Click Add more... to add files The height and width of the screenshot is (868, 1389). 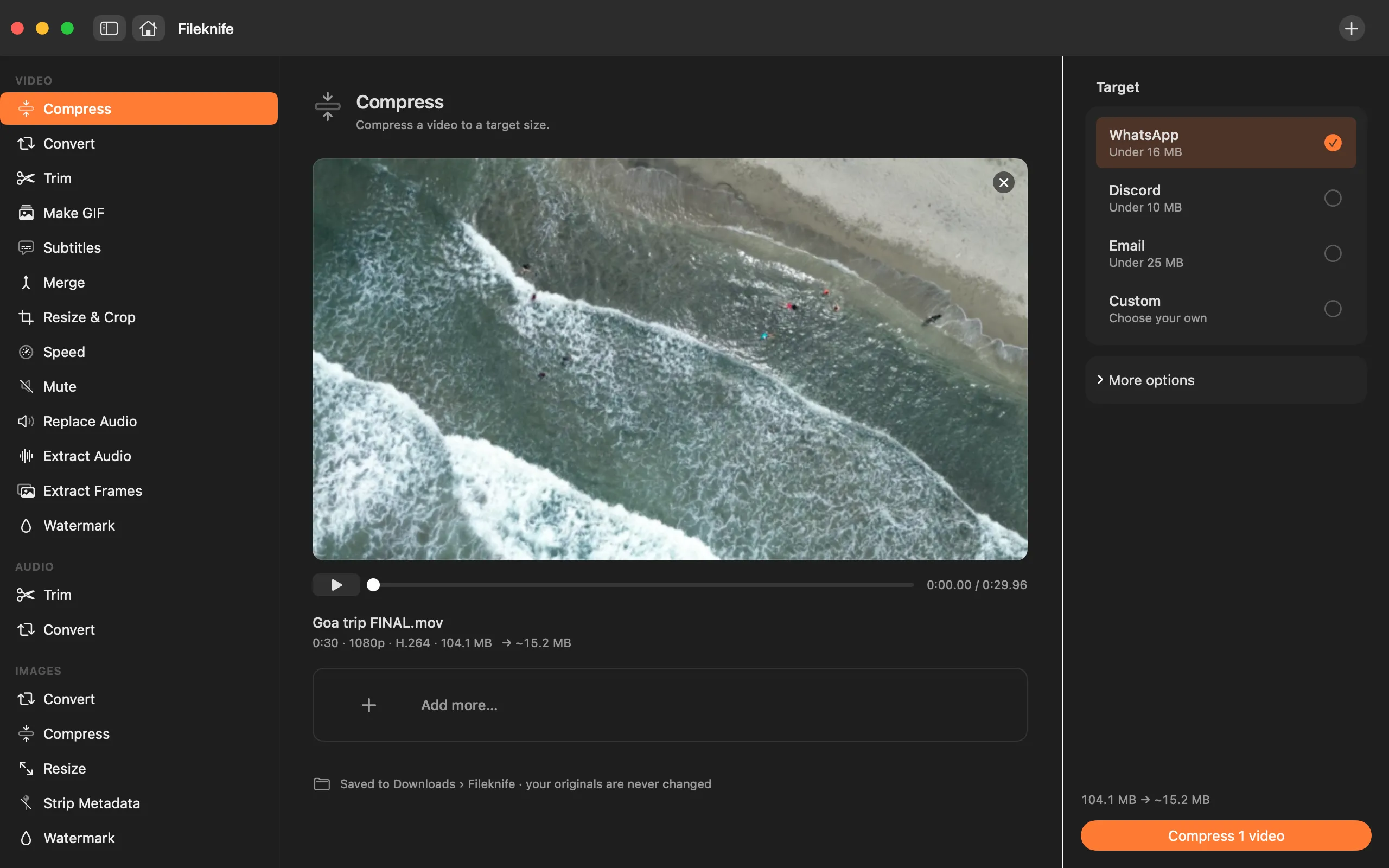tap(669, 704)
